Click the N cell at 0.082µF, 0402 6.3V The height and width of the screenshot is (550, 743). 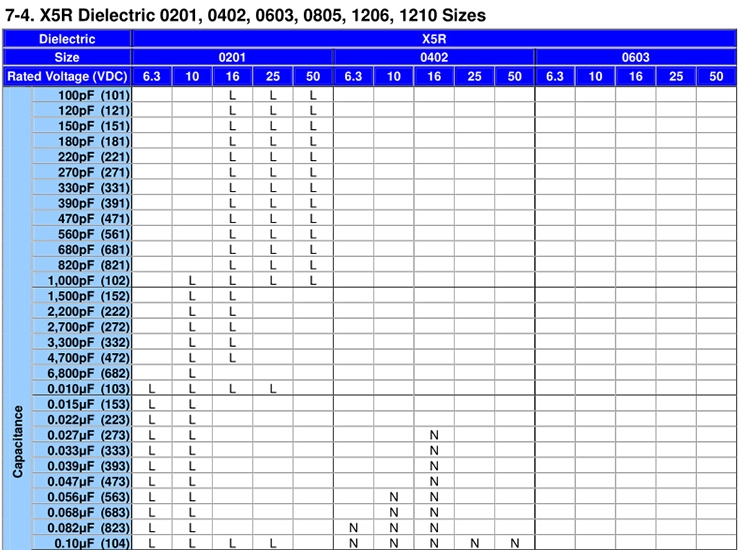[353, 528]
